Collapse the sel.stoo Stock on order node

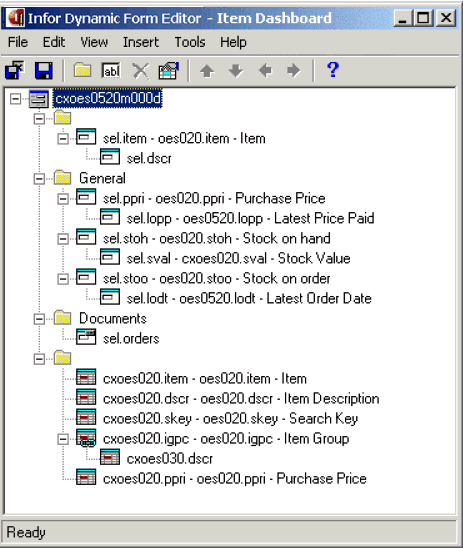pyautogui.click(x=63, y=279)
